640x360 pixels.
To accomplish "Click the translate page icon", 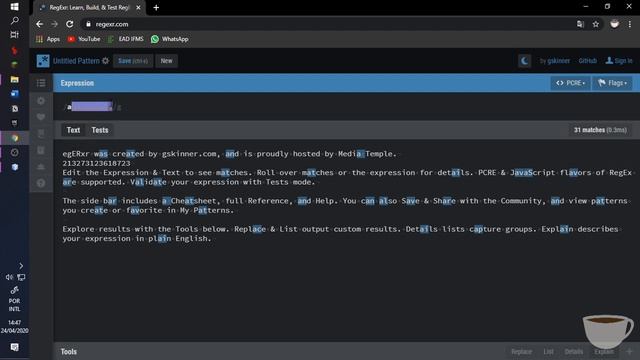I will [580, 24].
